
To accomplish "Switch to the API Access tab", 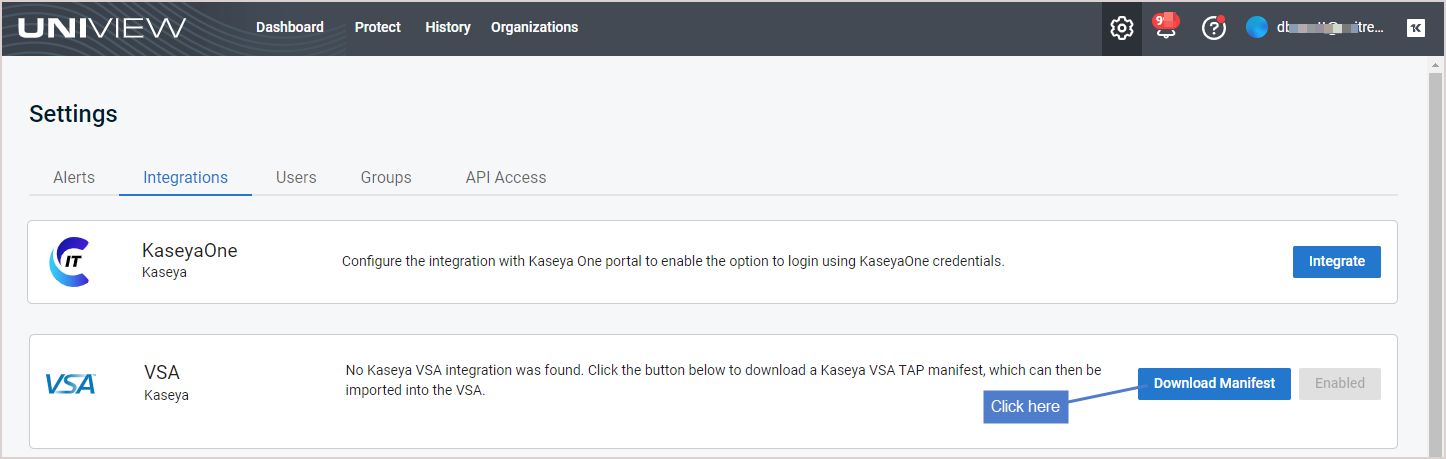I will click(x=506, y=177).
